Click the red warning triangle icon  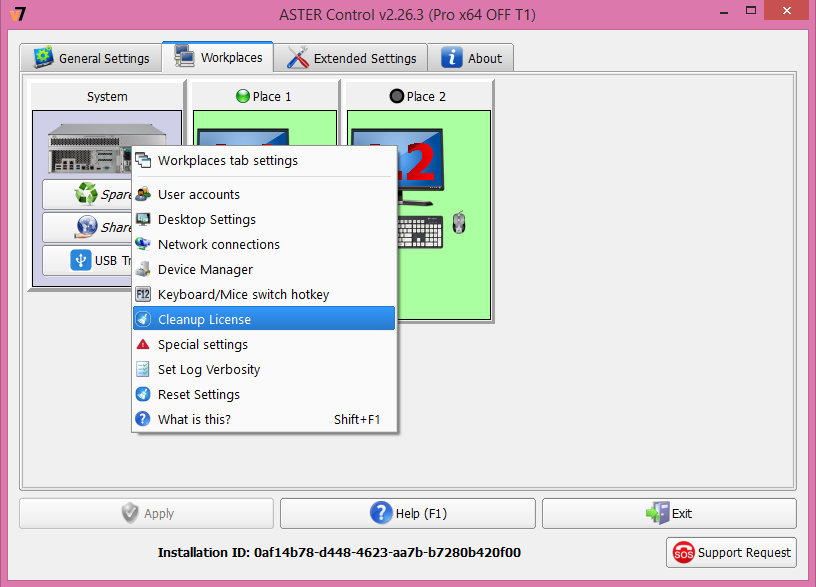(x=143, y=344)
